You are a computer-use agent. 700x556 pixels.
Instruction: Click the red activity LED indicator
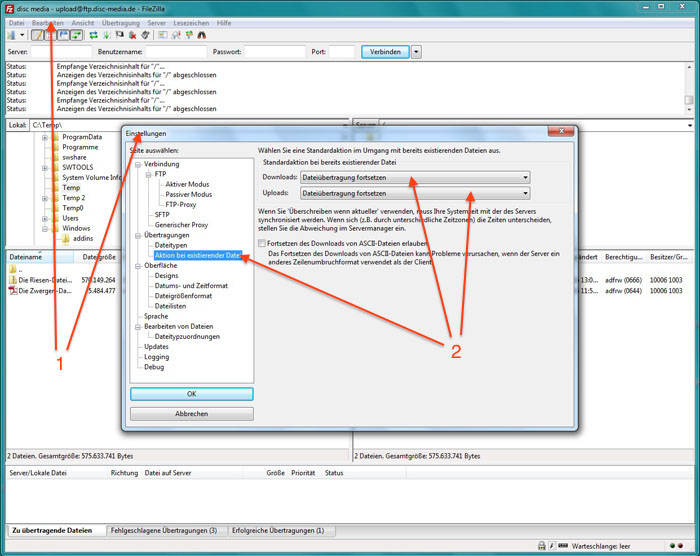point(680,546)
